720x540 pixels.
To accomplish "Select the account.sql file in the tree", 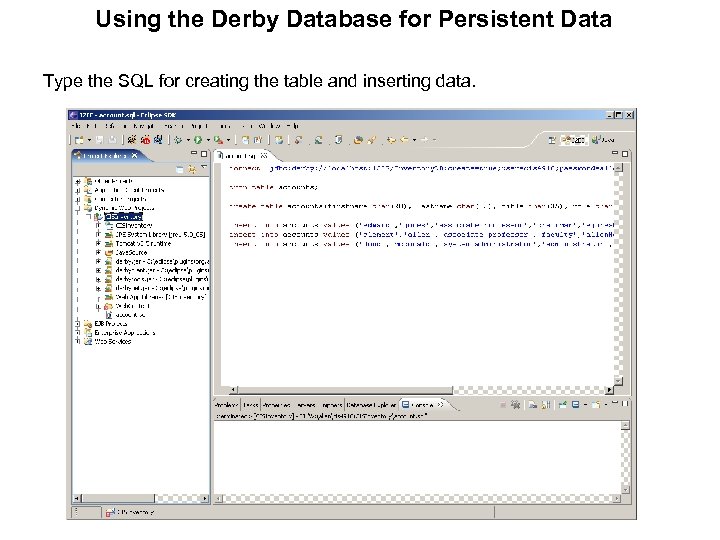I will pos(130,315).
